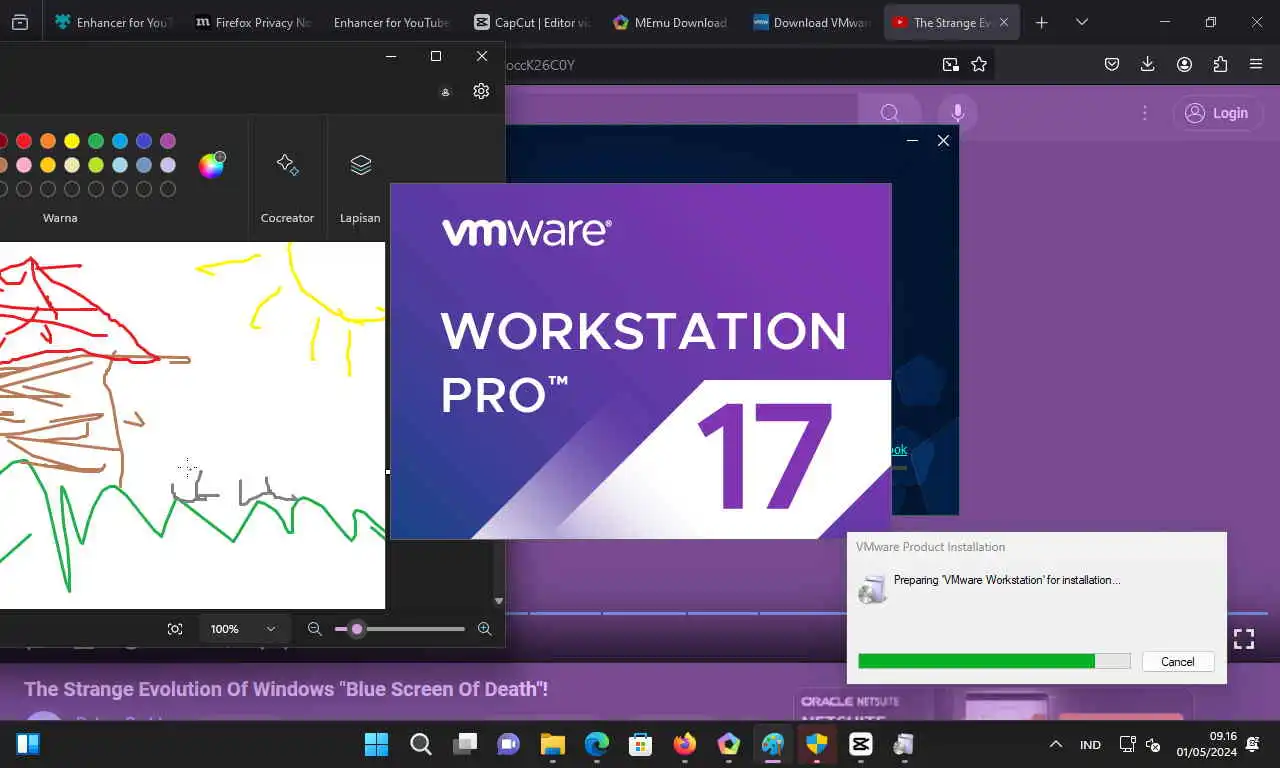Switch to the MEmu Download tab

pos(670,22)
